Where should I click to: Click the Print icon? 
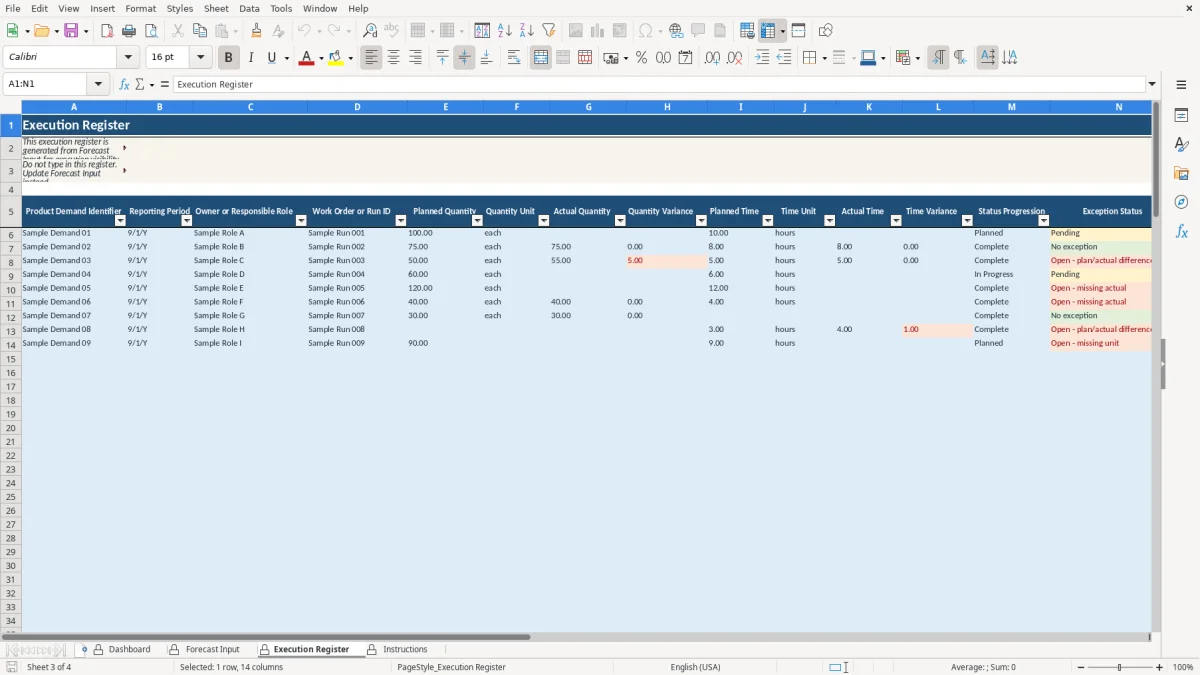pyautogui.click(x=129, y=31)
